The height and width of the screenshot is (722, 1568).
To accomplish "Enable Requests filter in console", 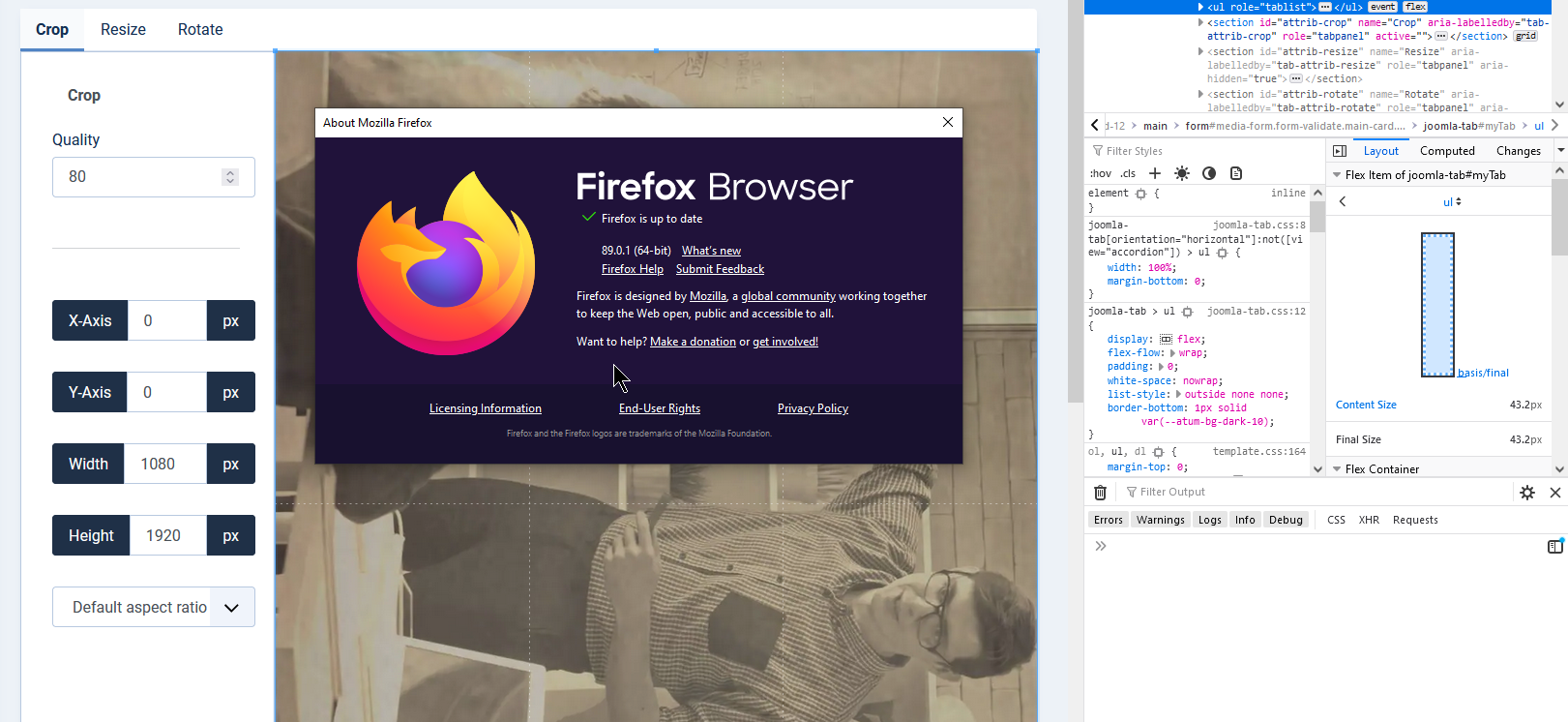I will (x=1415, y=520).
